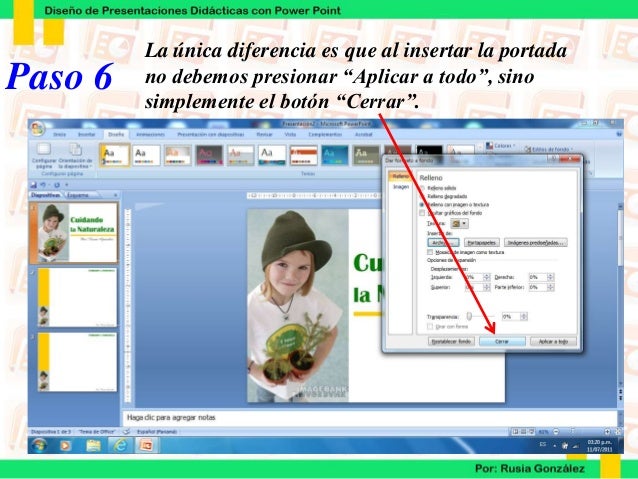This screenshot has width=638, height=479.
Task: Toggle Mosaico de imagen como textura
Action: point(430,252)
